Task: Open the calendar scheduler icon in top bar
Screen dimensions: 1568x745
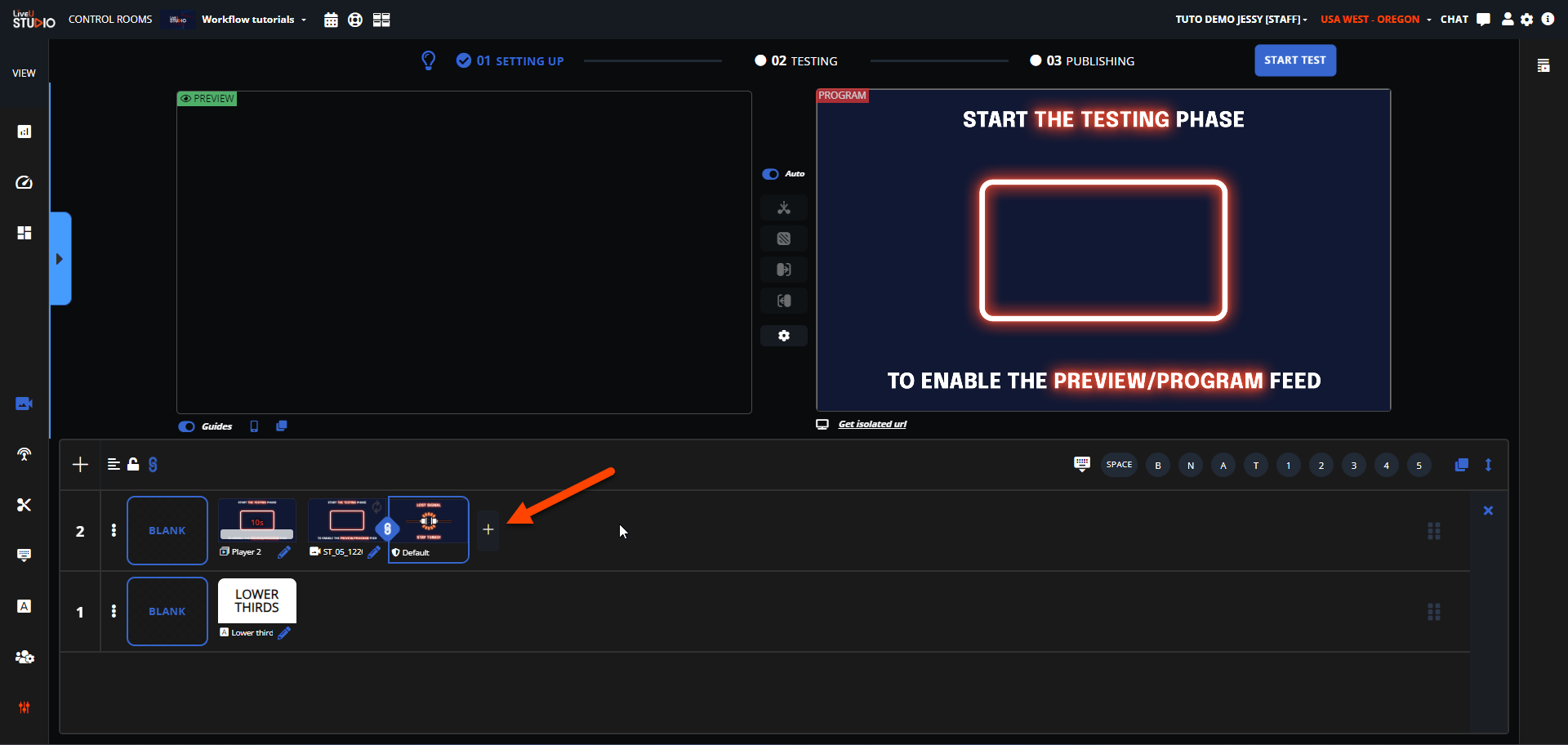Action: (331, 20)
